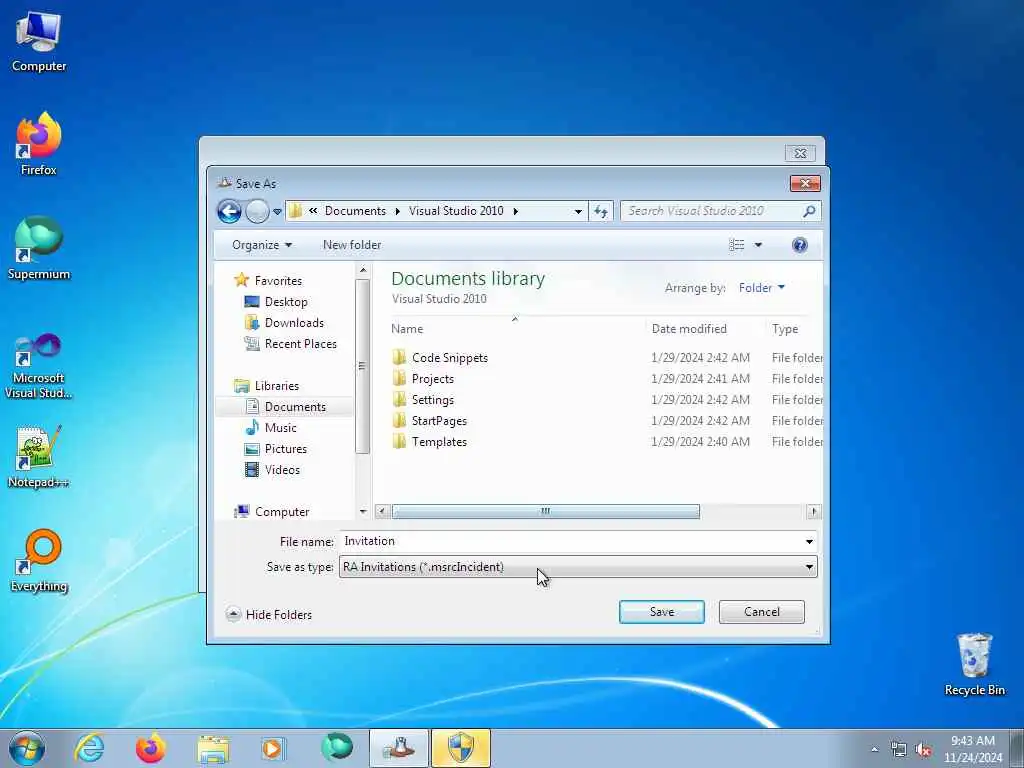The image size is (1024, 768).
Task: Change view using the views icon
Action: pos(737,245)
